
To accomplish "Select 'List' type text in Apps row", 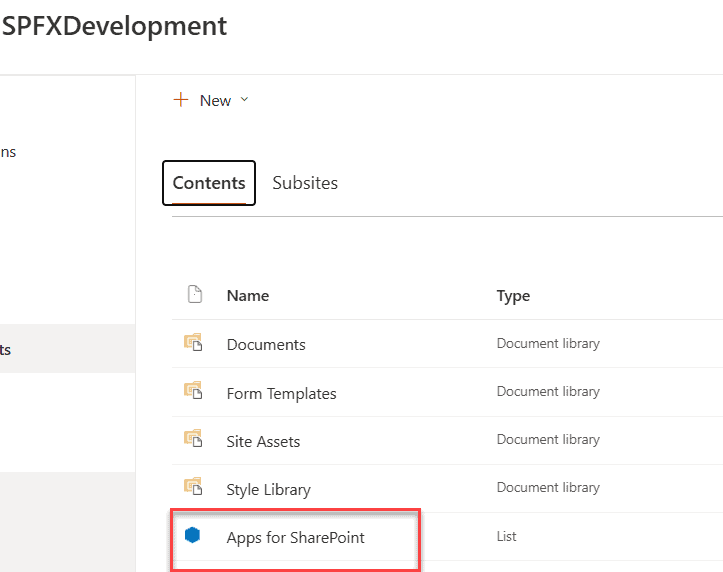I will pos(506,537).
